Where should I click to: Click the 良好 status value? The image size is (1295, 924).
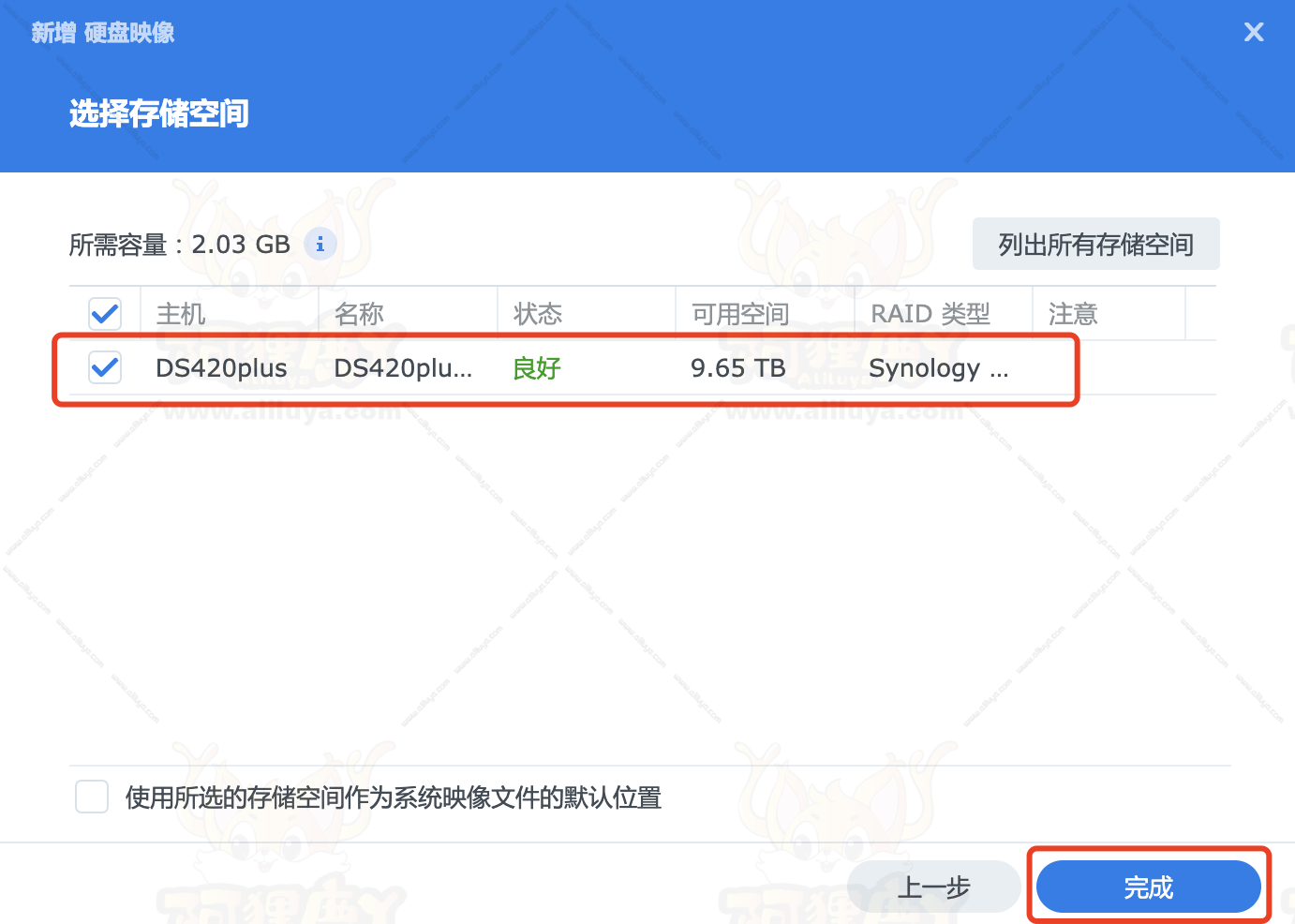(537, 368)
